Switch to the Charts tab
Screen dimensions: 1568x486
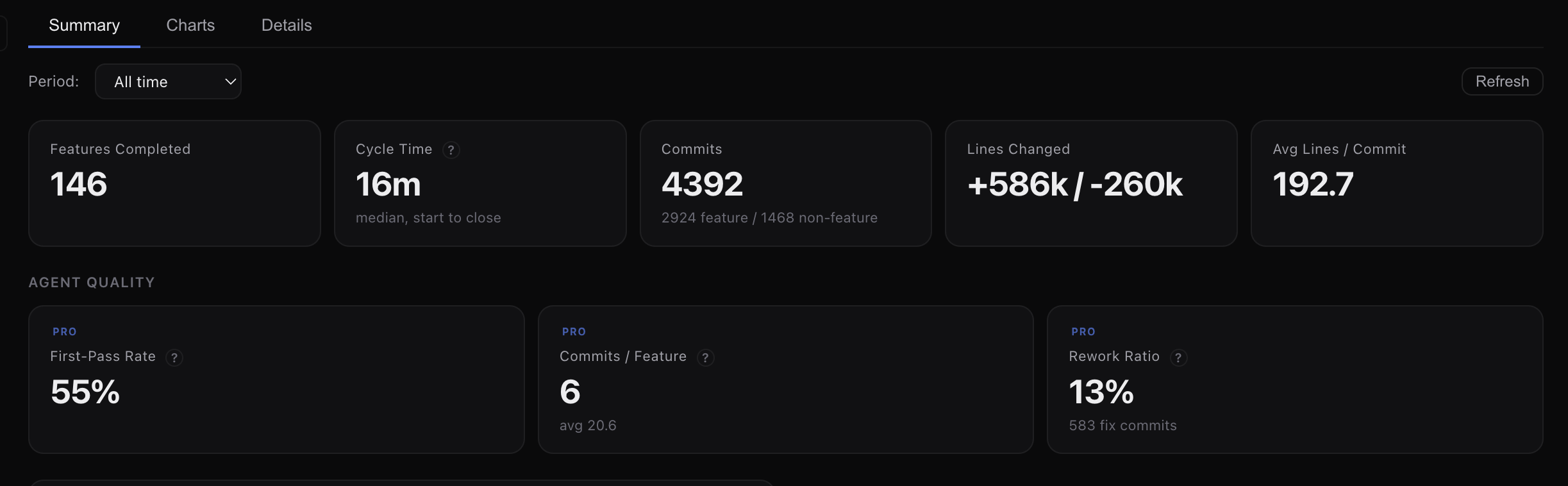(190, 25)
